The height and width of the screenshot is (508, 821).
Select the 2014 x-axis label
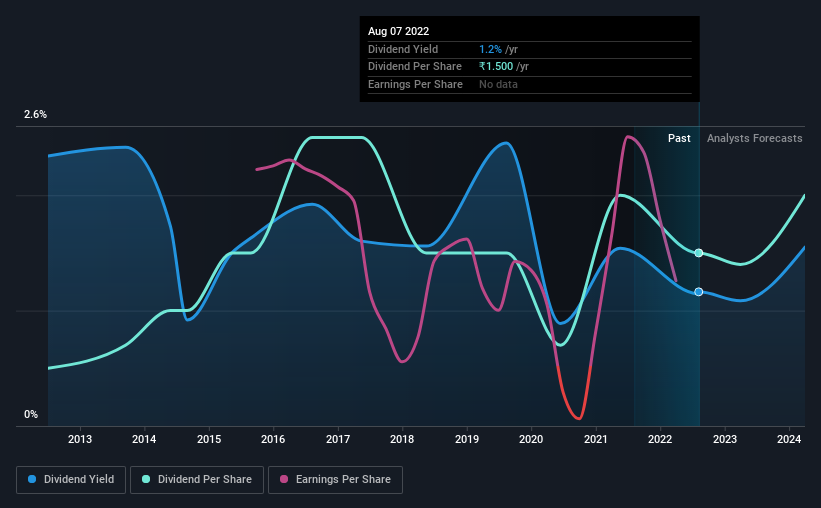pyautogui.click(x=144, y=439)
